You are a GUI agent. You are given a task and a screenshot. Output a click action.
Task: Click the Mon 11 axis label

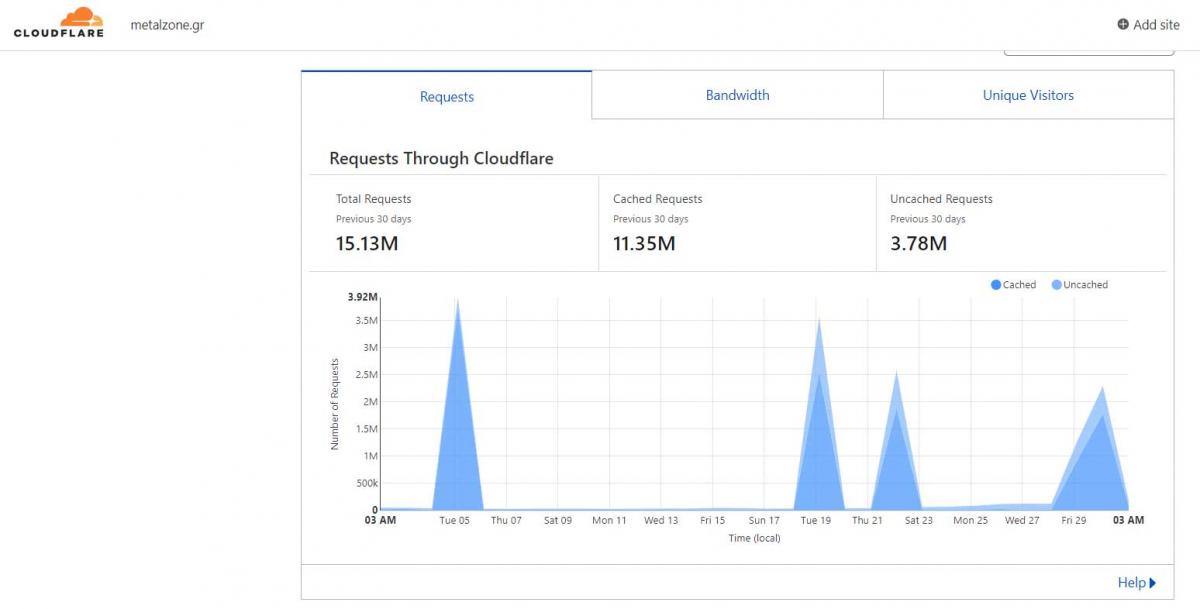click(x=609, y=520)
